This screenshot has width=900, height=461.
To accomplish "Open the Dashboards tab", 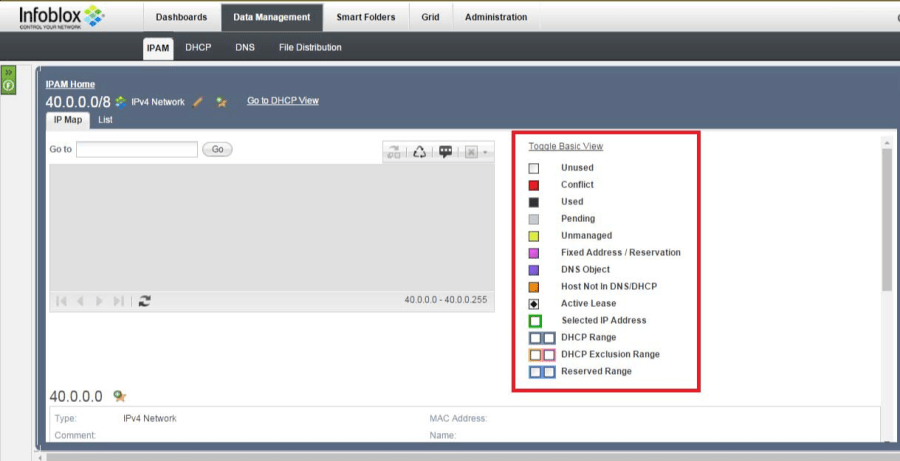I will coord(181,17).
